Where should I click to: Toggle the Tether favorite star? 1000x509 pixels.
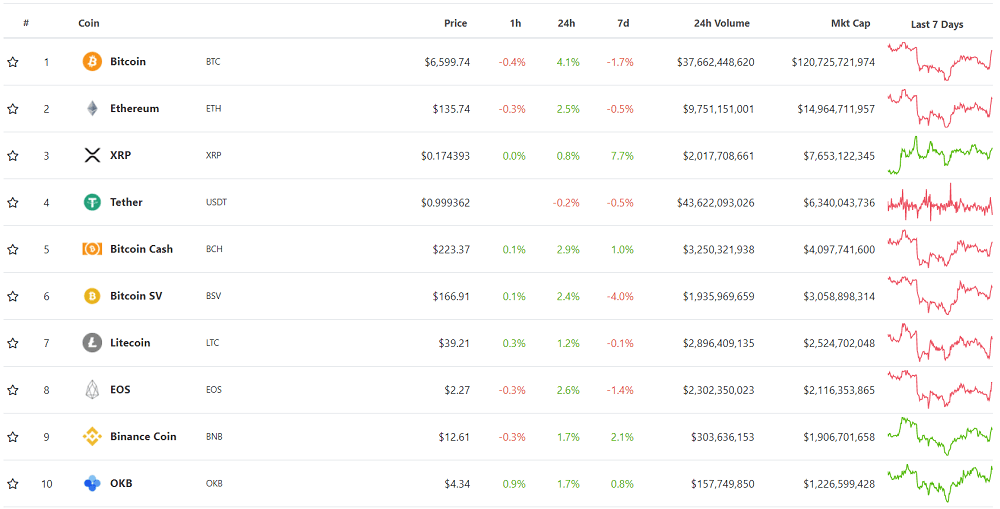[x=13, y=203]
